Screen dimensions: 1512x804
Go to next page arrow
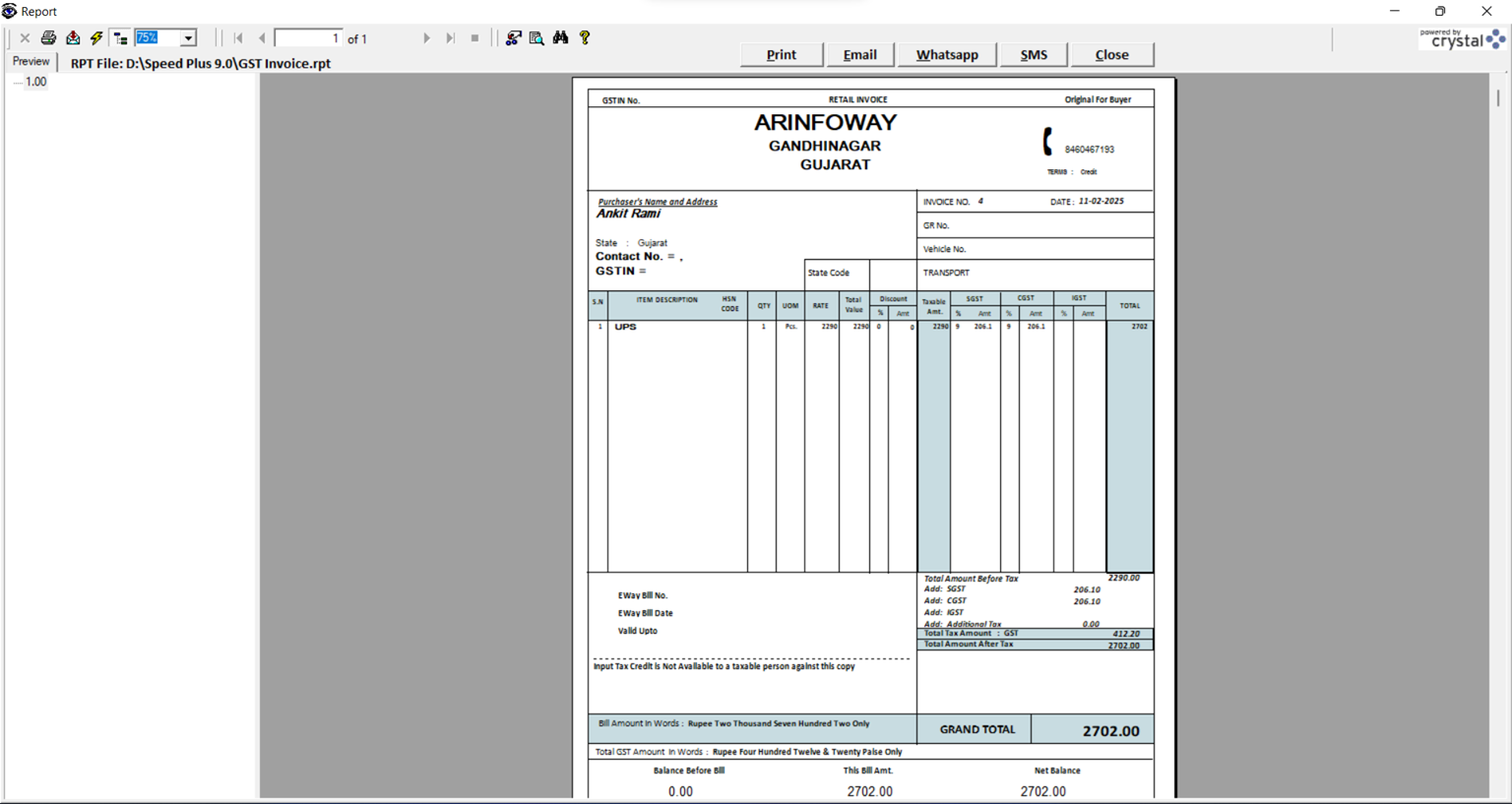426,38
